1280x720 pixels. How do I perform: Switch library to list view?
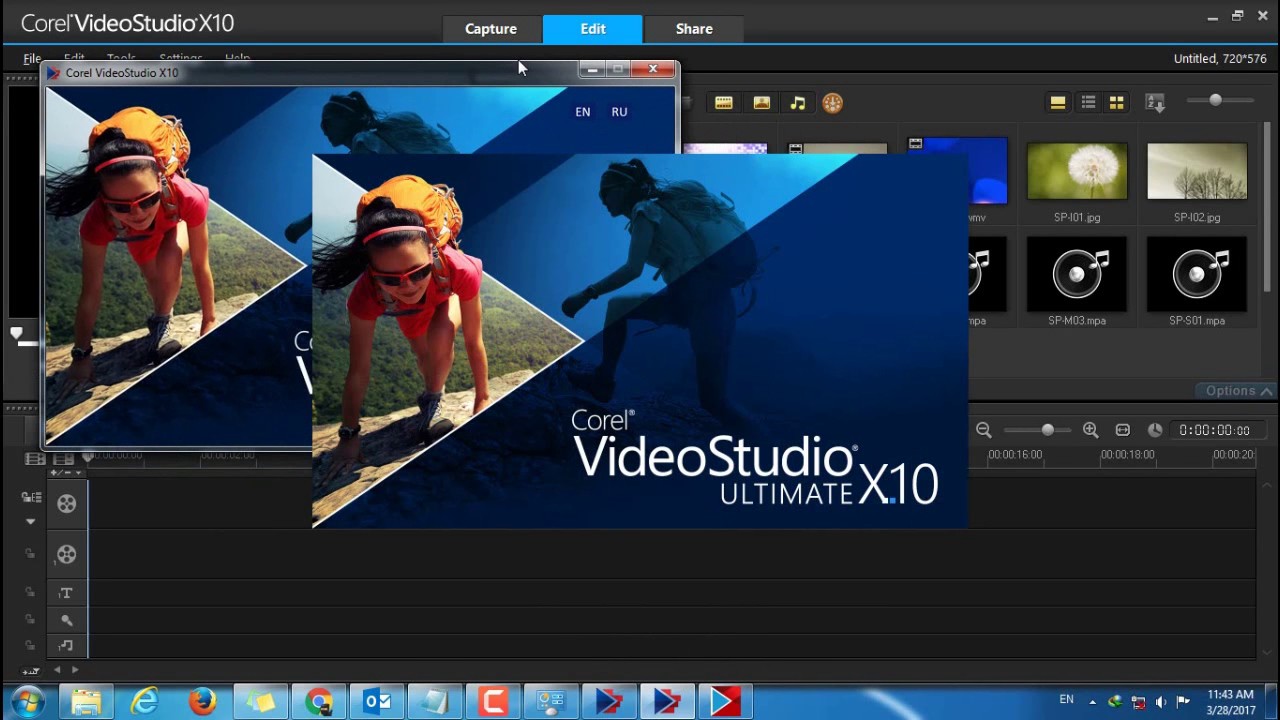(1088, 102)
